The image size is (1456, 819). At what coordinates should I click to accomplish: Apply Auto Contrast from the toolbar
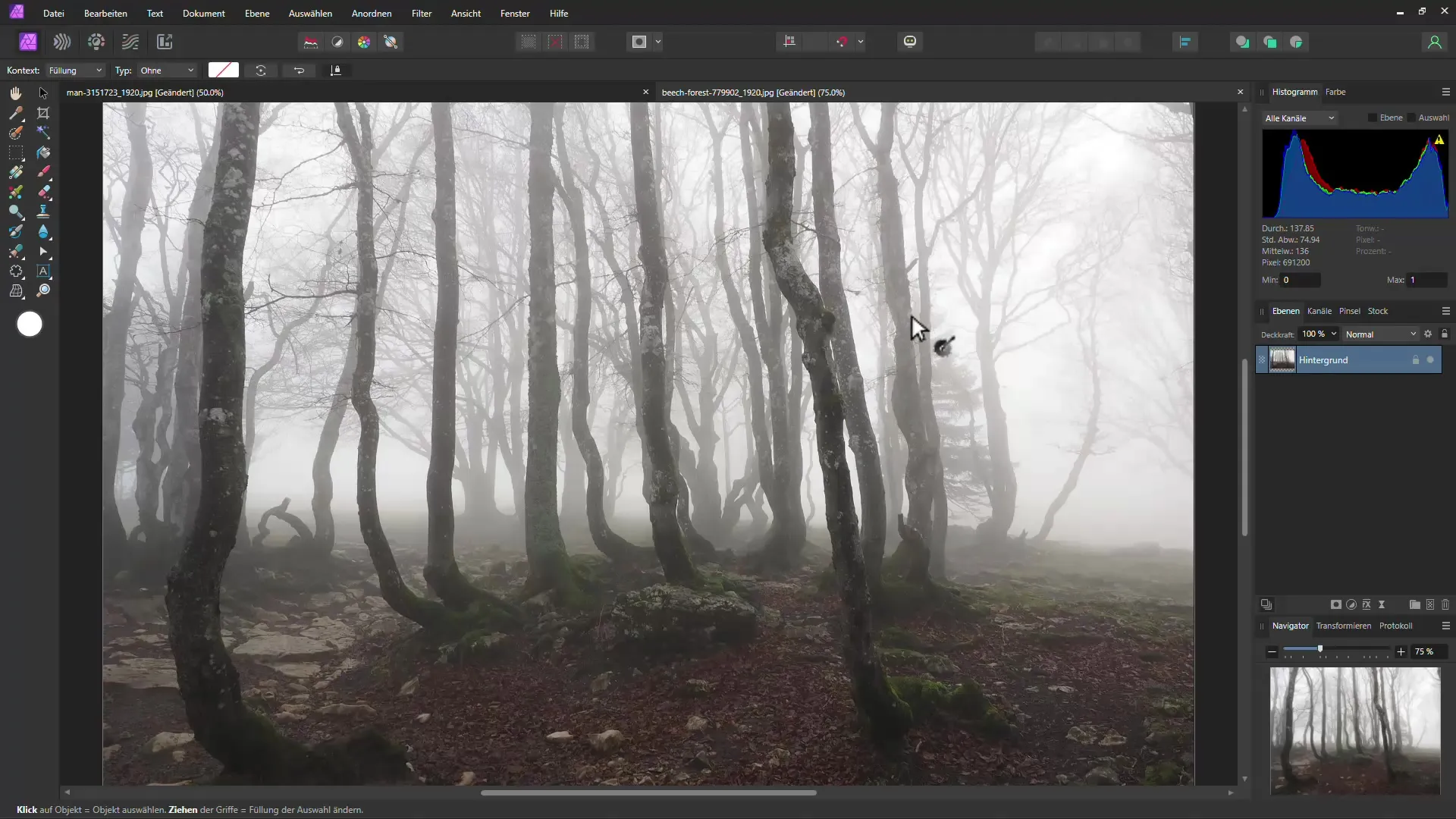click(x=337, y=42)
